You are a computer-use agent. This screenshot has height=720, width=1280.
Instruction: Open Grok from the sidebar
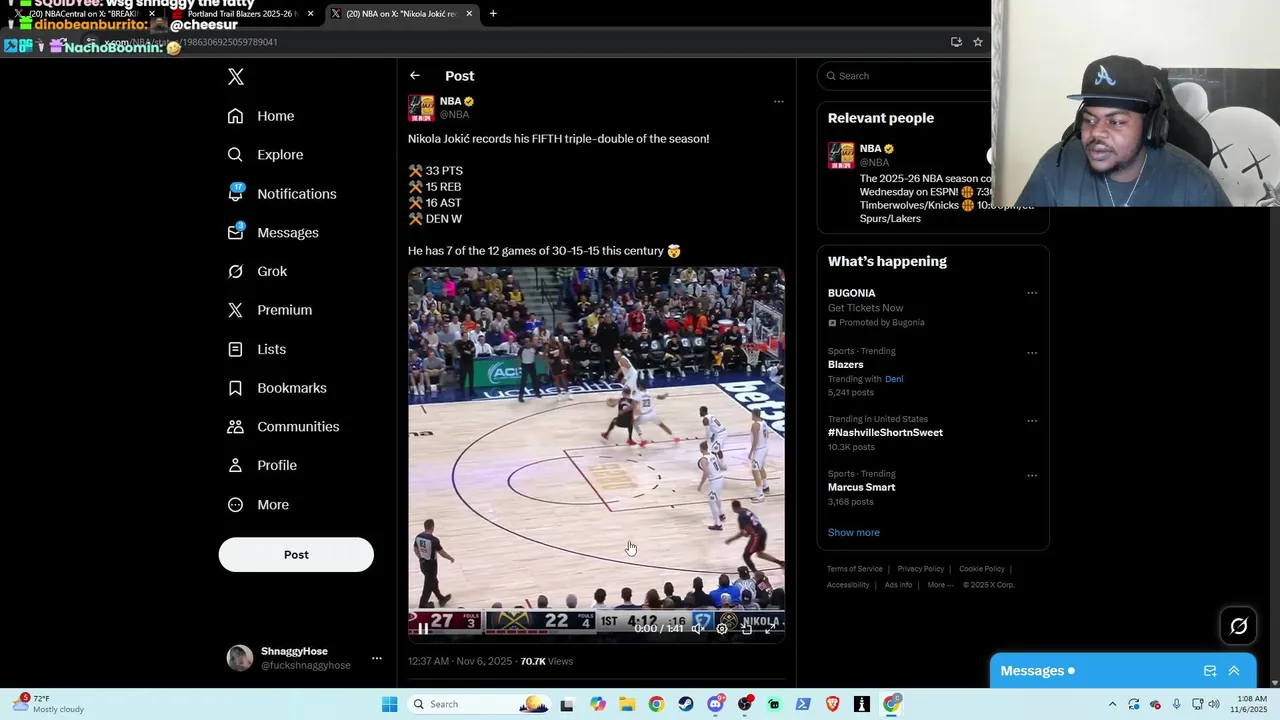(x=257, y=272)
